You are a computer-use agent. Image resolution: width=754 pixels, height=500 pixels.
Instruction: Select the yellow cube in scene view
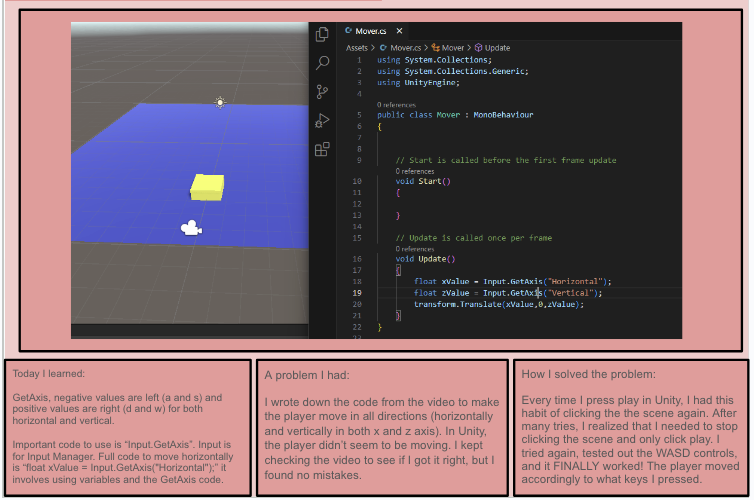click(207, 187)
